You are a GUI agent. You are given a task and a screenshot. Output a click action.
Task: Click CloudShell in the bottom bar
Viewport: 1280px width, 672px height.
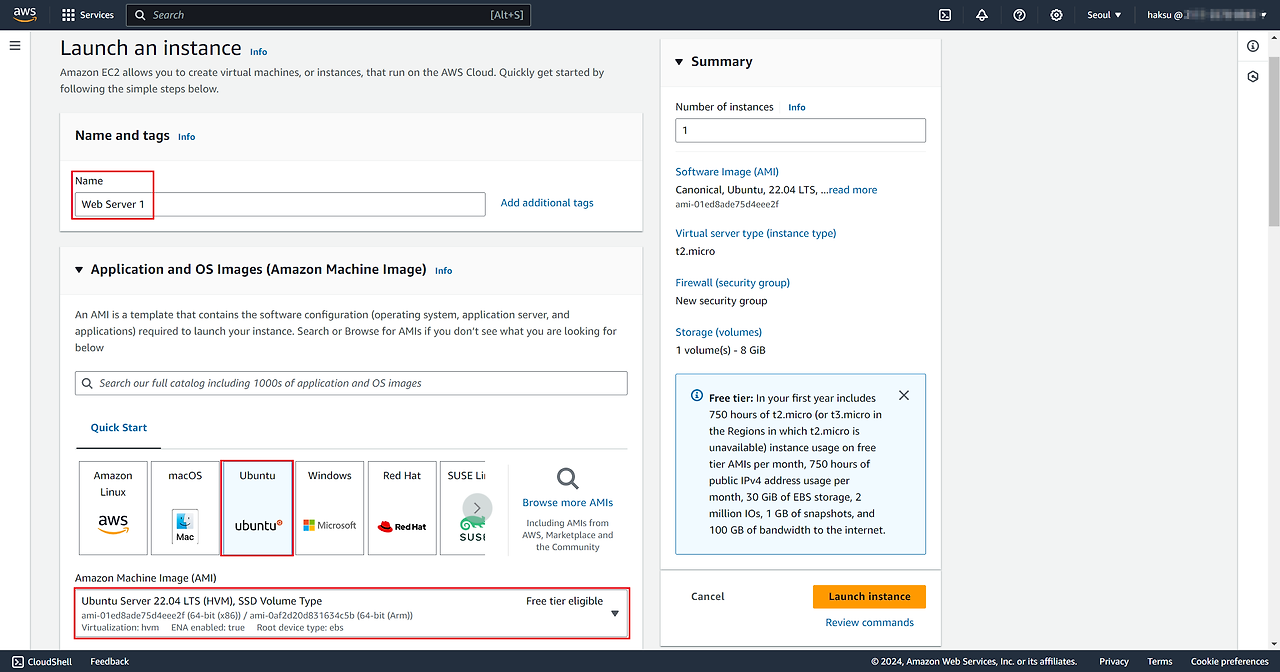[x=41, y=661]
